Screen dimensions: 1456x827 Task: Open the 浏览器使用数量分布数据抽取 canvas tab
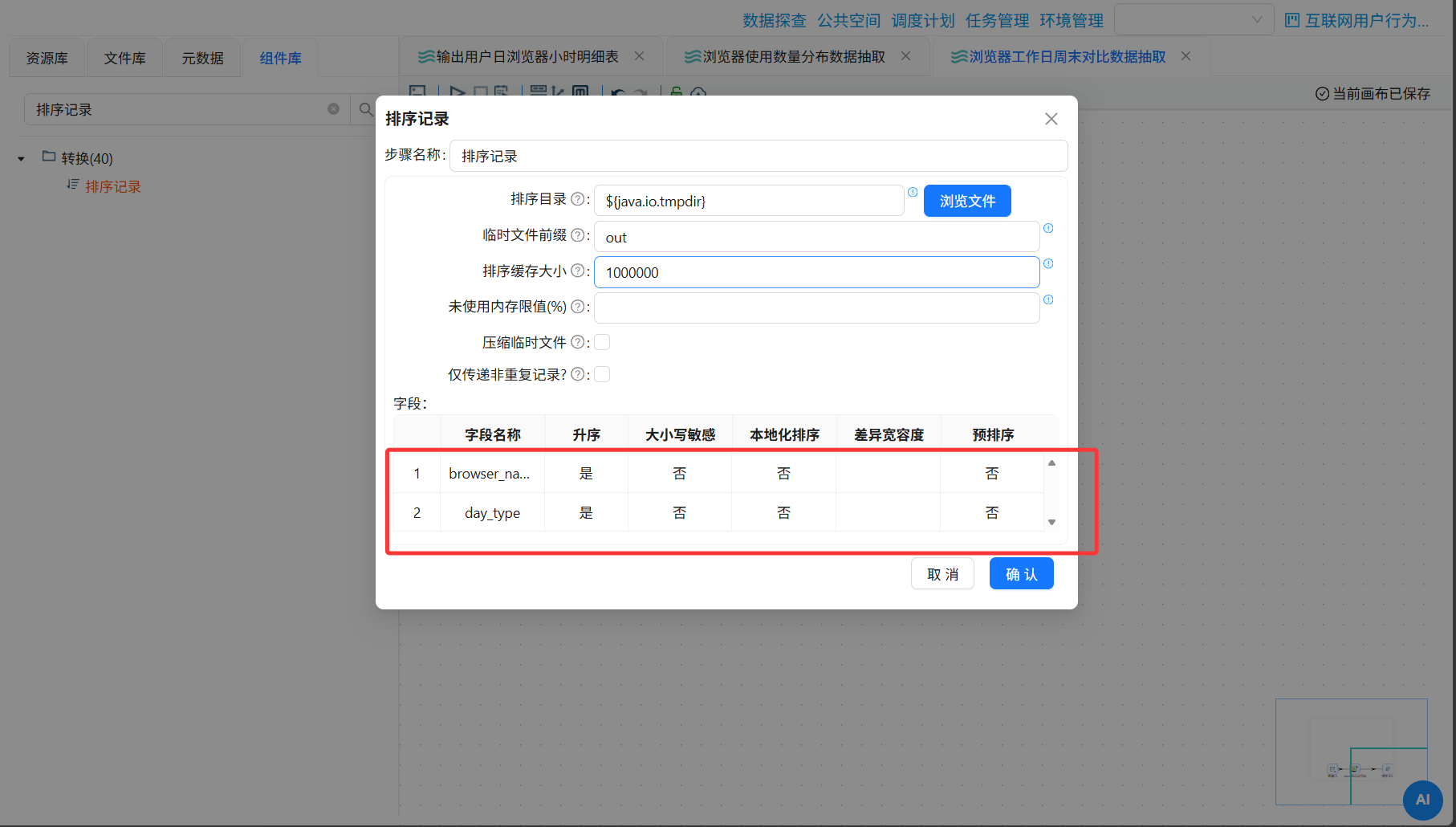(x=794, y=57)
